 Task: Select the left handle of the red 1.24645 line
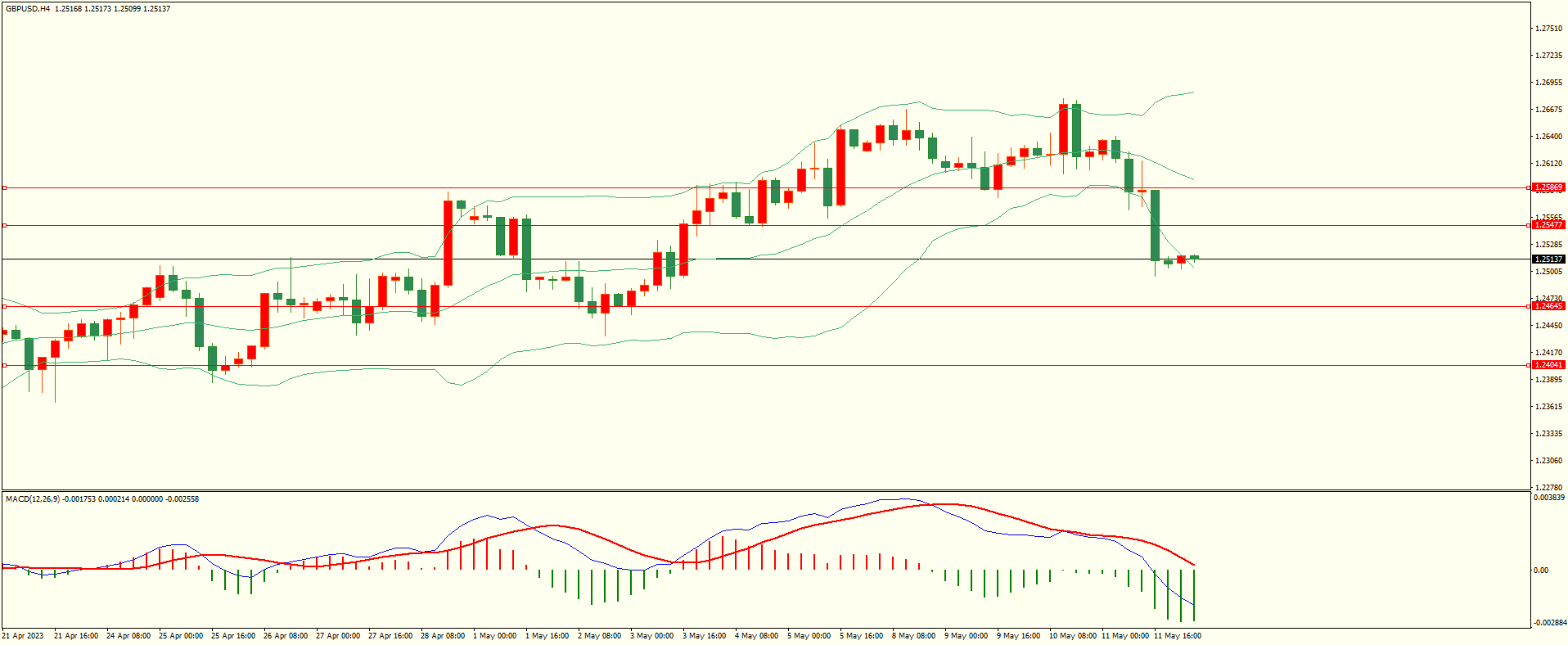[4, 306]
